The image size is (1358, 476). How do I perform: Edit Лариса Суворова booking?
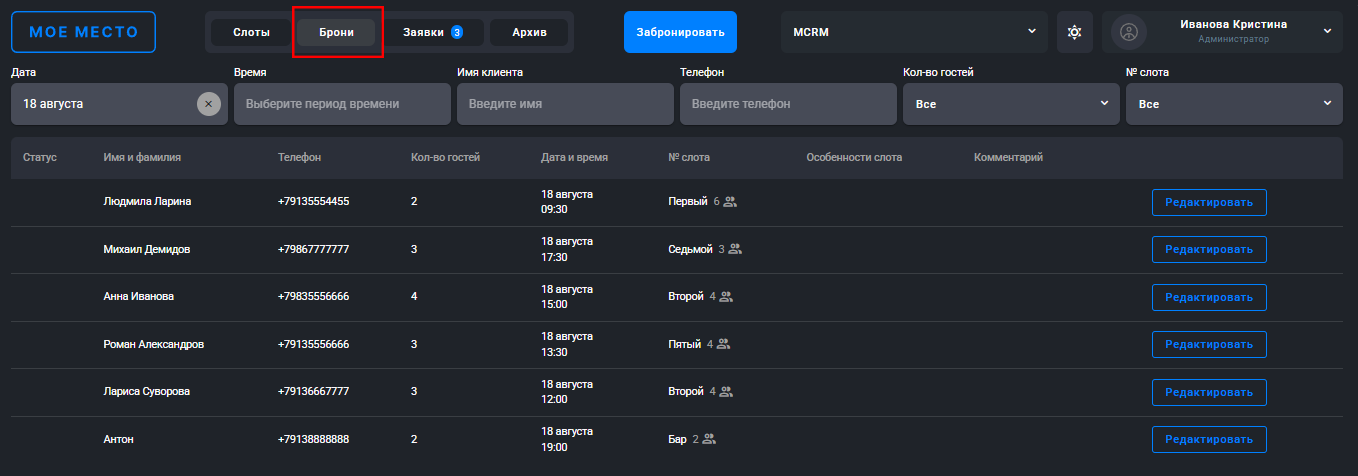click(1209, 392)
